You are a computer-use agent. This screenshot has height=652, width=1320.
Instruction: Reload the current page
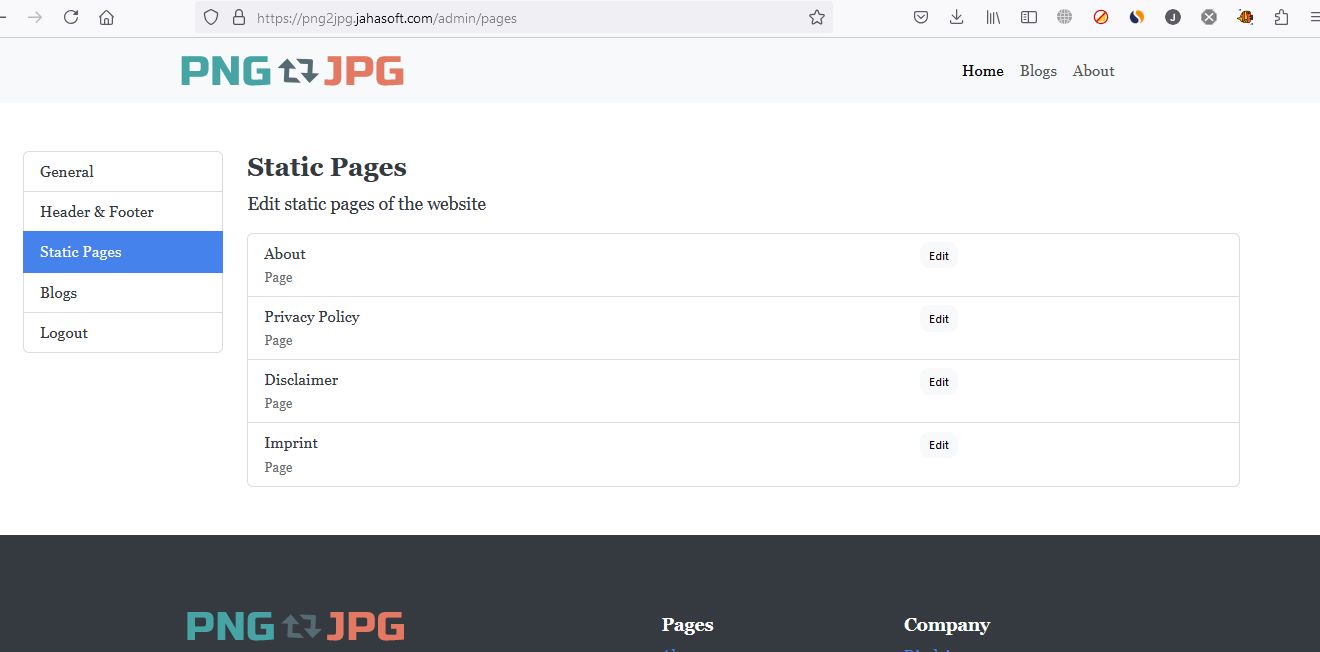pos(71,17)
